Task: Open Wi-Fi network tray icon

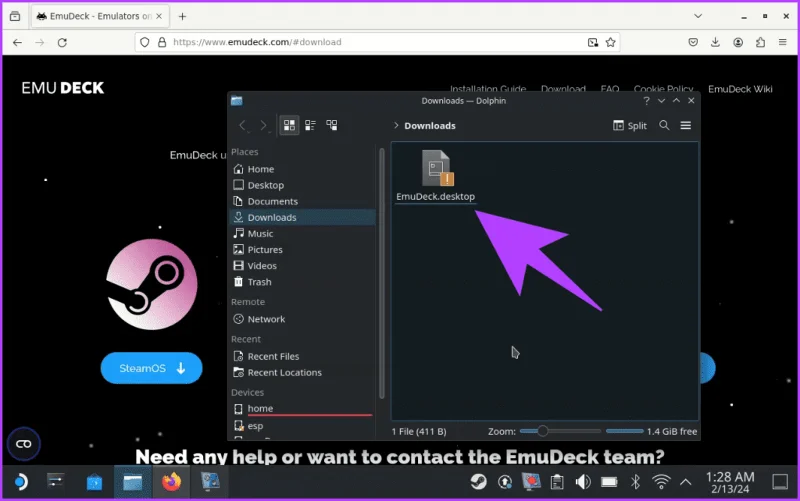Action: pyautogui.click(x=661, y=482)
